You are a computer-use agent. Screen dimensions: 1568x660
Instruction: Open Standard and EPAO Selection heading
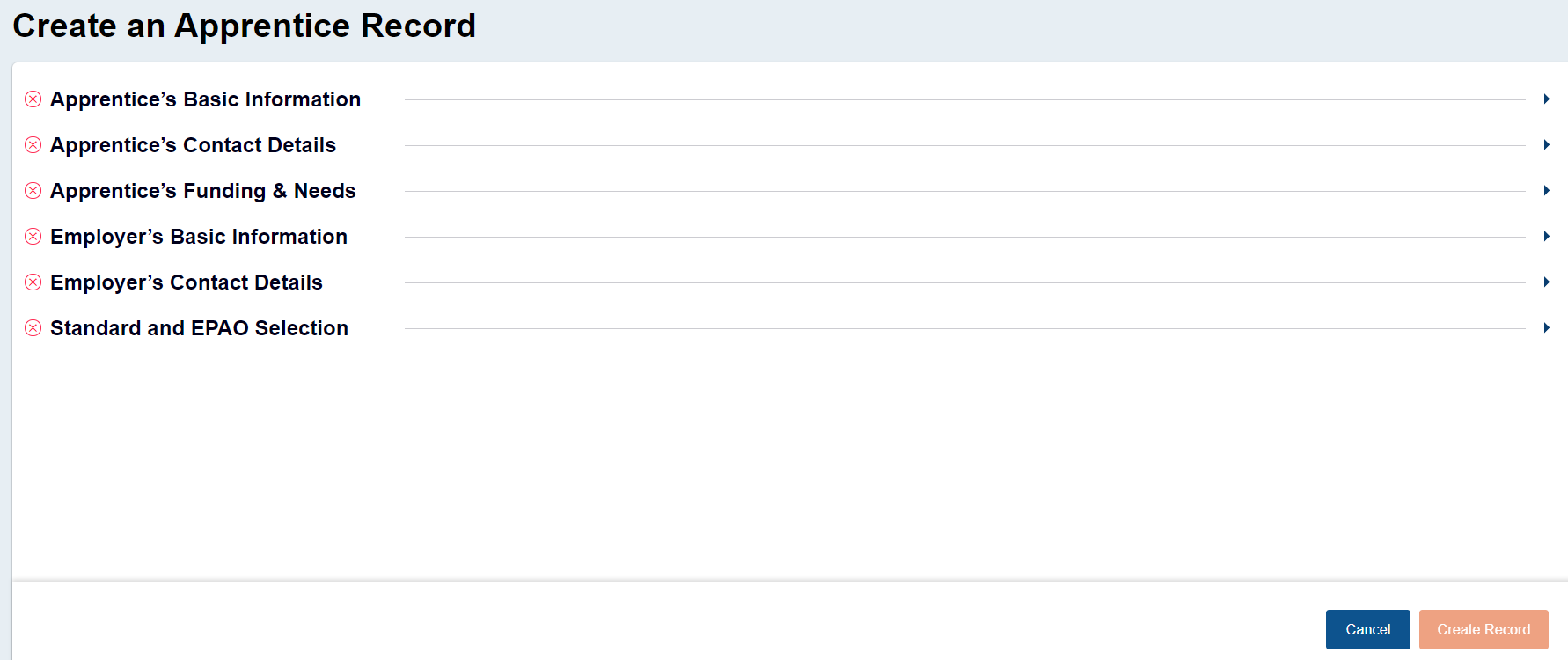pyautogui.click(x=199, y=328)
